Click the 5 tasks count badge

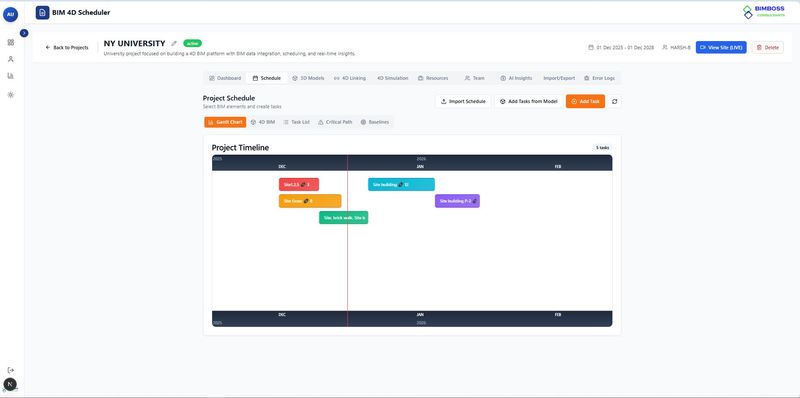(x=602, y=147)
